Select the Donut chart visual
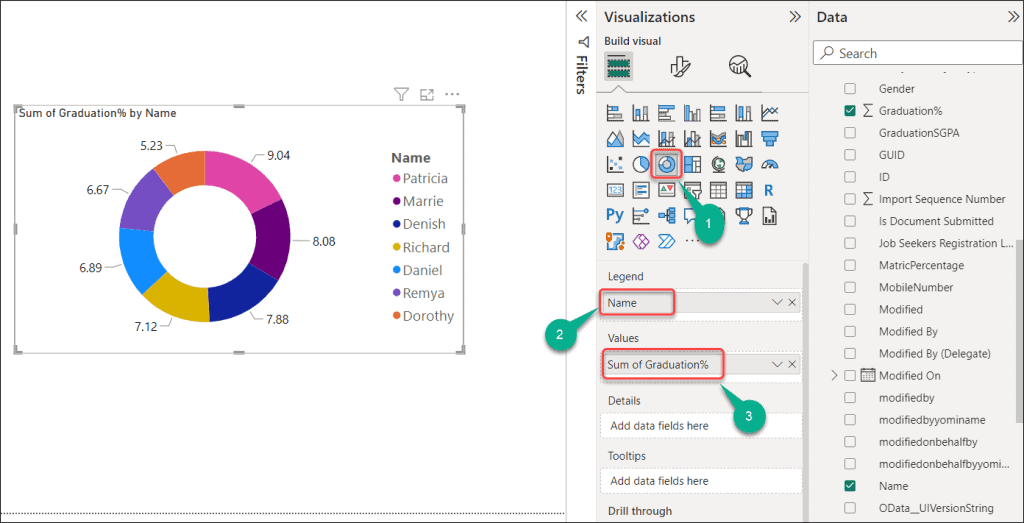 coord(667,164)
